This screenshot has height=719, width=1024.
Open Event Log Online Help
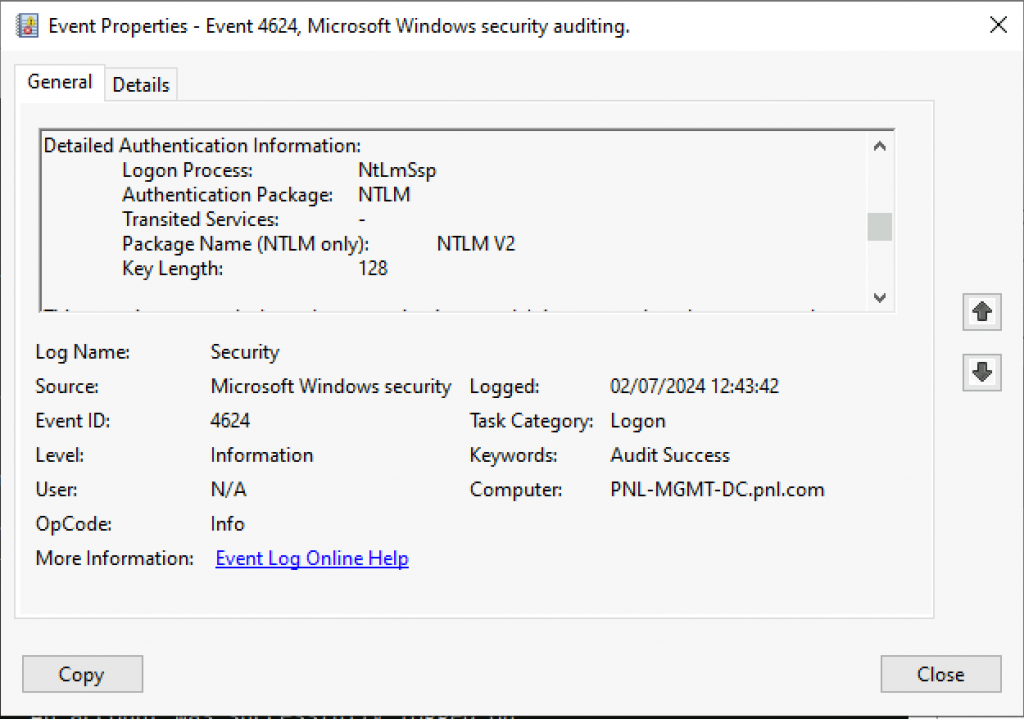(x=311, y=557)
